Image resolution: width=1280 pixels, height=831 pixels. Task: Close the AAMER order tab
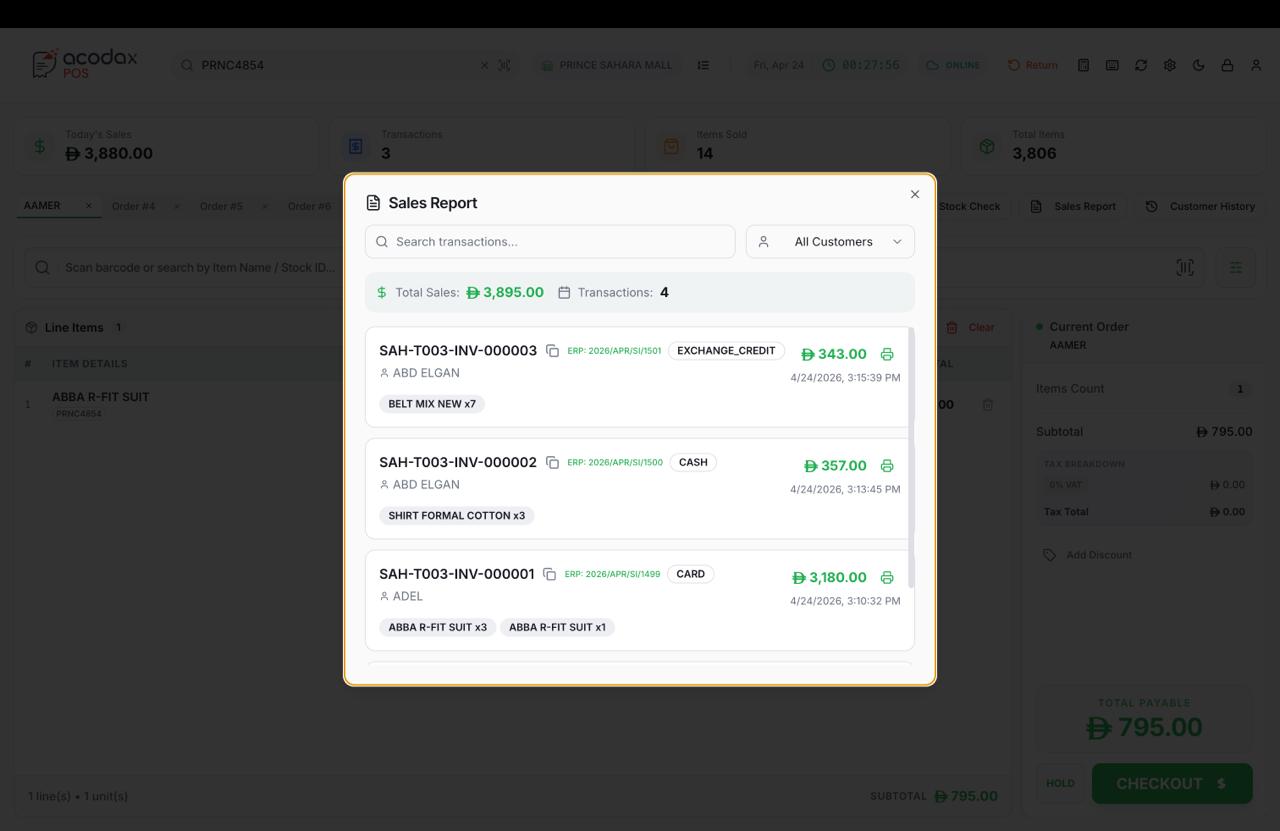click(x=88, y=206)
